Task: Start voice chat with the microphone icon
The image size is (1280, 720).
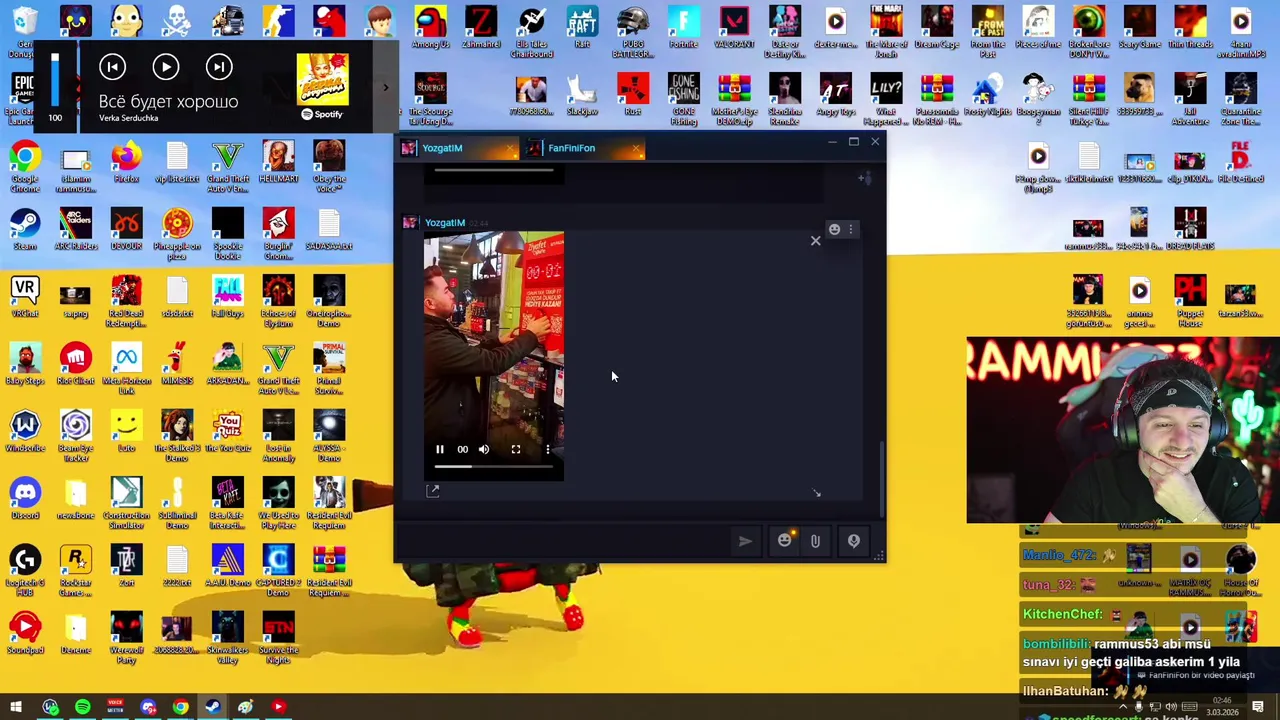Action: click(x=854, y=541)
